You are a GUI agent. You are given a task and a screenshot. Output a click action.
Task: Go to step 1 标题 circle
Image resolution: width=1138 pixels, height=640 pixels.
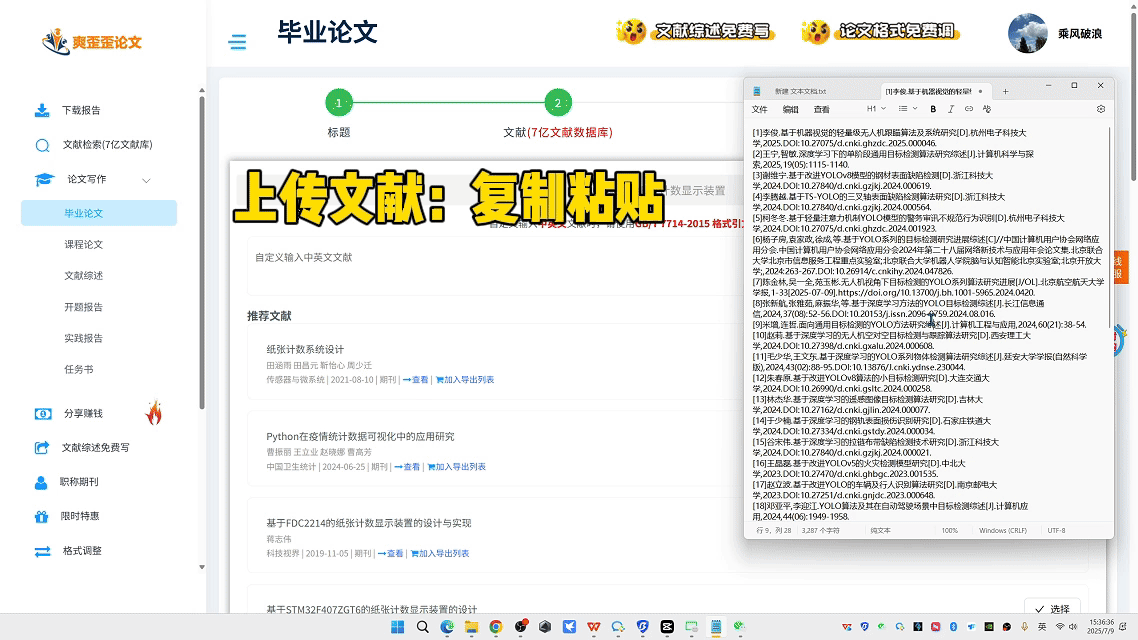(339, 103)
